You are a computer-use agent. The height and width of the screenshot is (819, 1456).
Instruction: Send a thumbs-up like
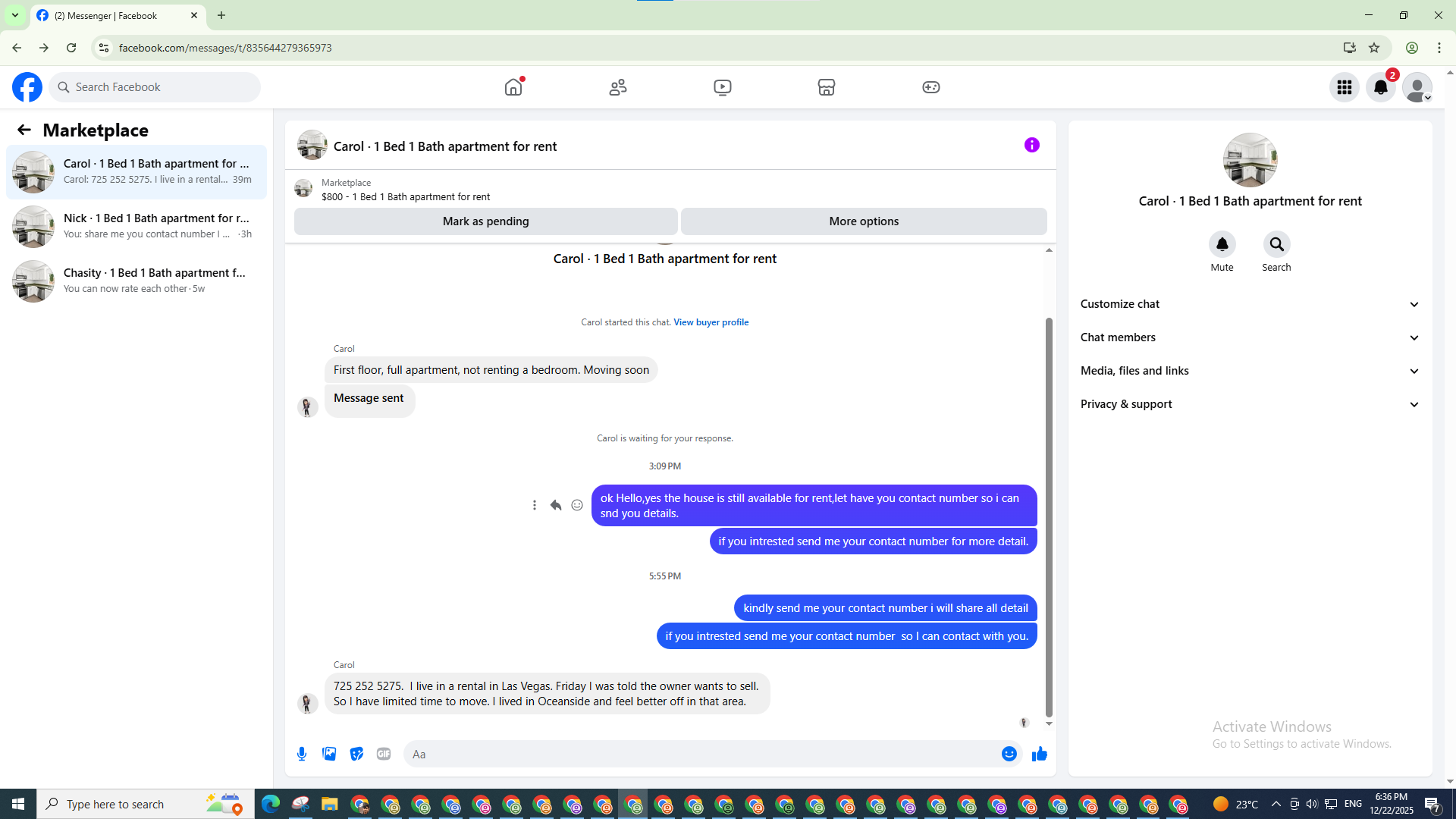(1039, 754)
